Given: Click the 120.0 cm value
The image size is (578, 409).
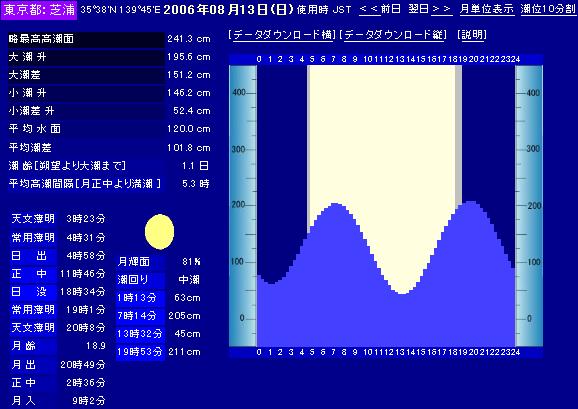Looking at the screenshot, I should pos(189,129).
